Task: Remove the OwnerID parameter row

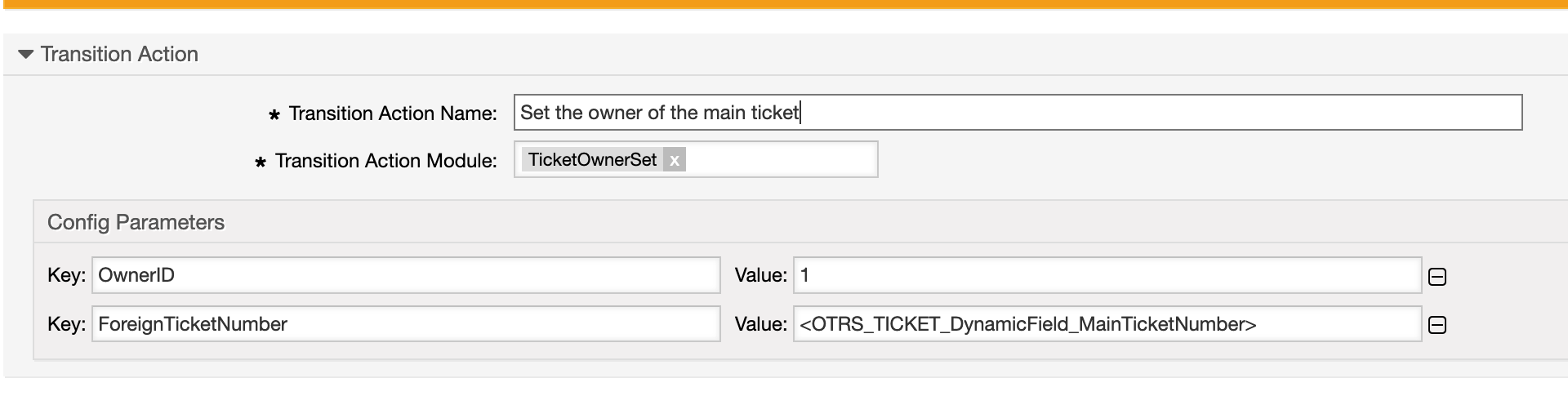Action: (x=1437, y=277)
